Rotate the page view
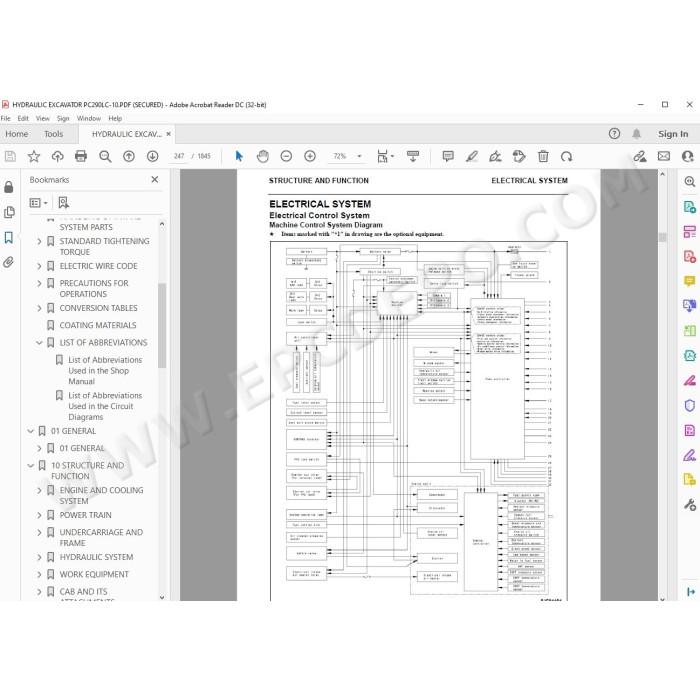 (567, 156)
